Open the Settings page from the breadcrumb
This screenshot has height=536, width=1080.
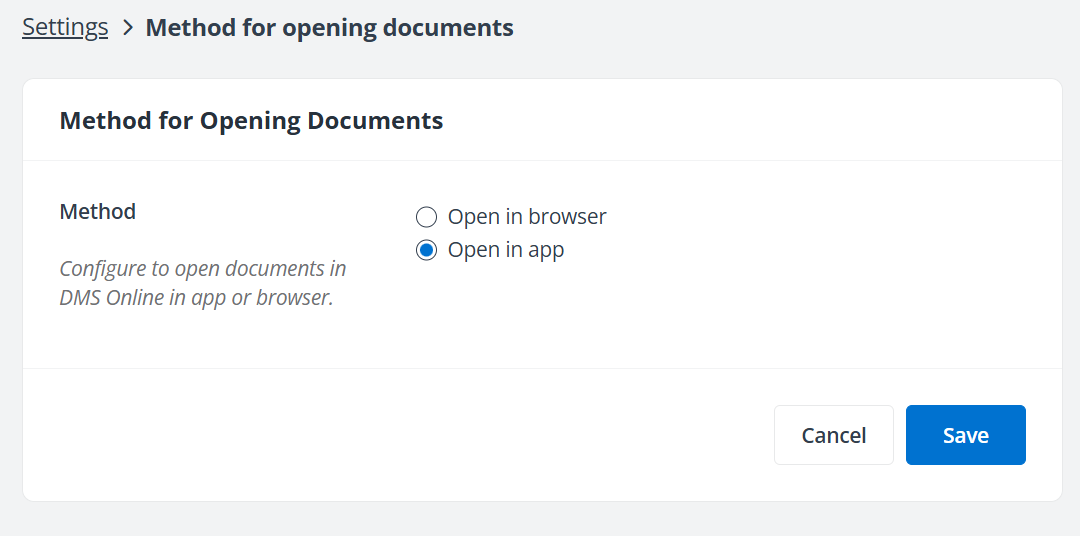(x=65, y=27)
